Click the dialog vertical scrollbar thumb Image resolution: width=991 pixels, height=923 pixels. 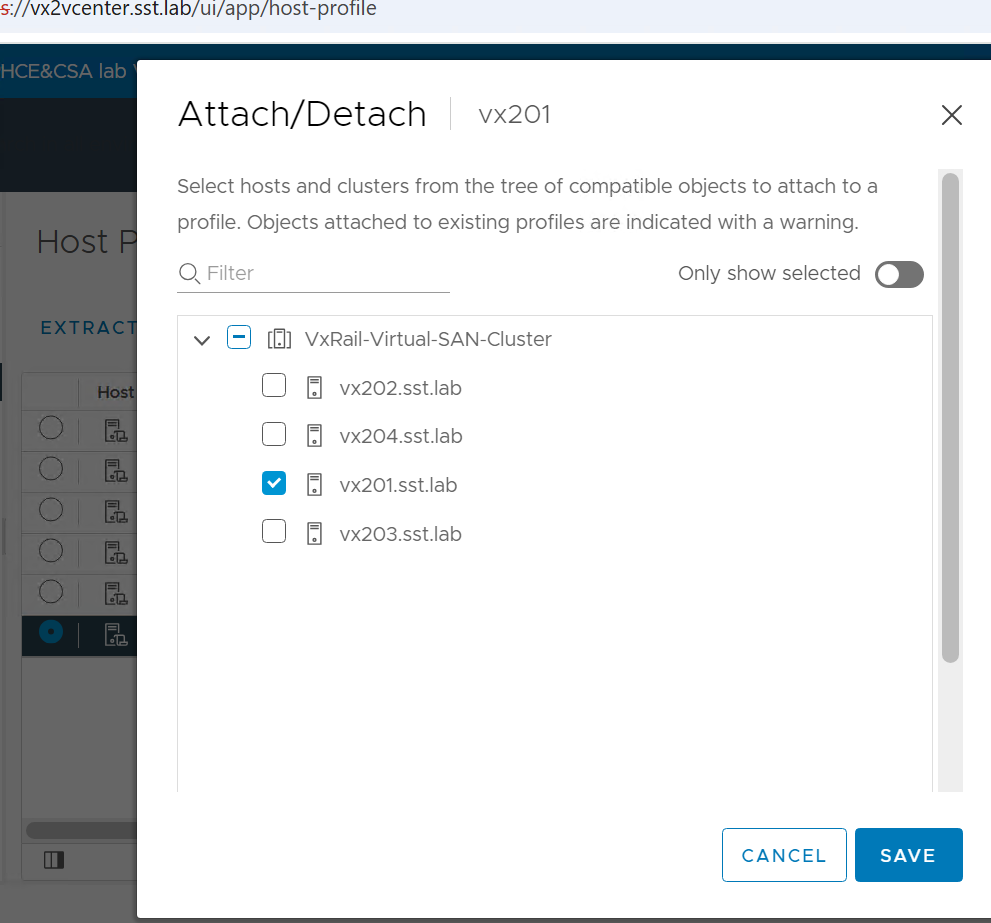point(950,418)
